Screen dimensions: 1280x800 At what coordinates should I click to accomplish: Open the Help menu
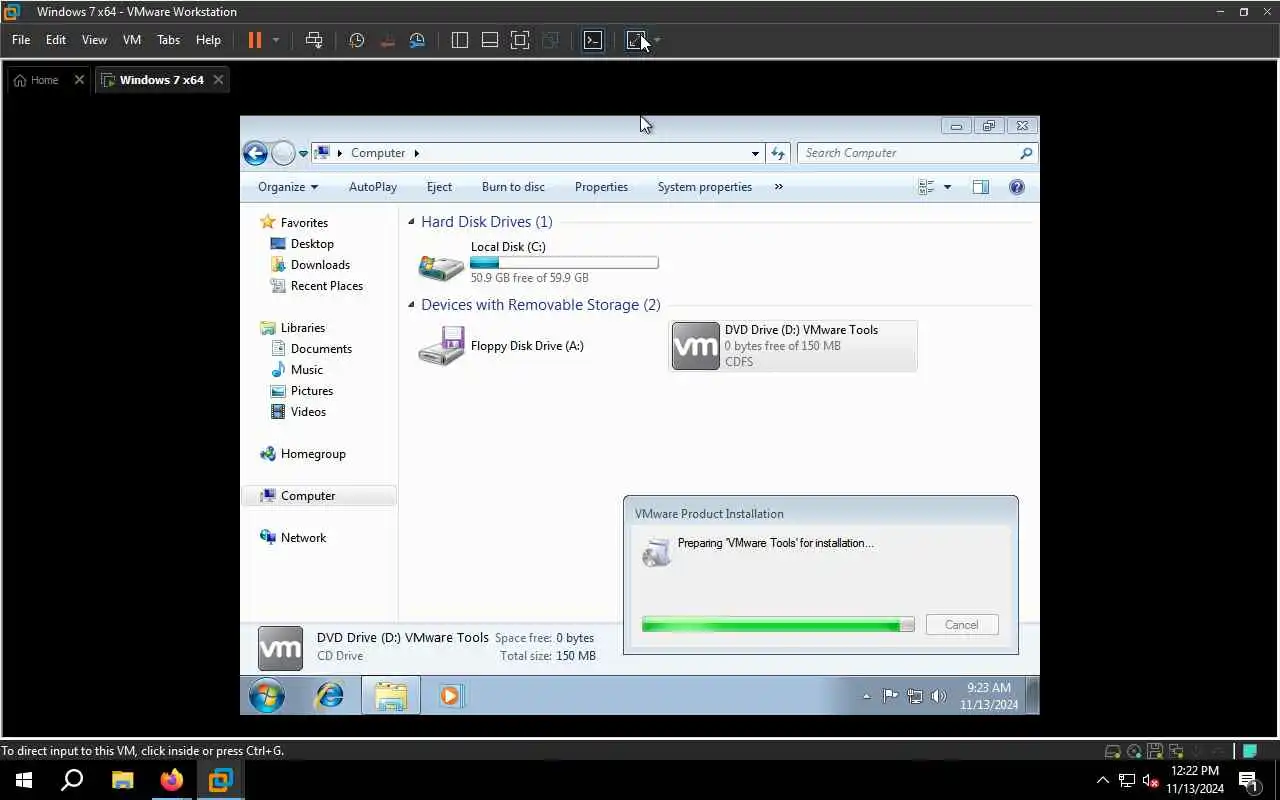(x=208, y=40)
